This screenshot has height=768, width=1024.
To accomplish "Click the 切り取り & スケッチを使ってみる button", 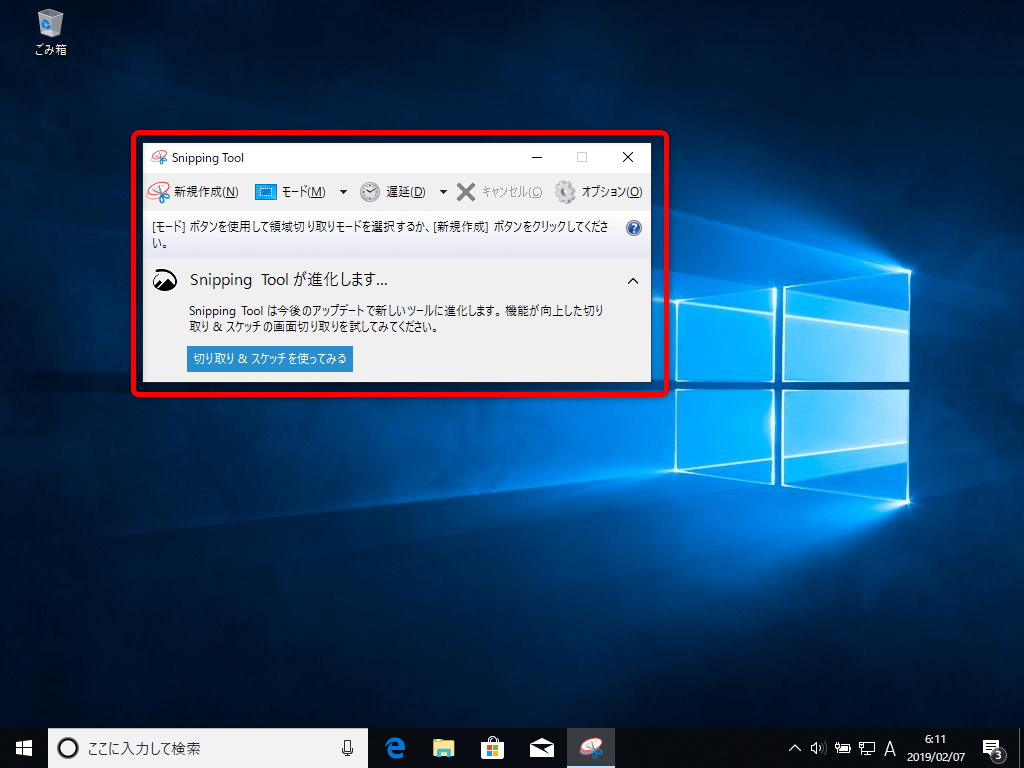I will (269, 358).
